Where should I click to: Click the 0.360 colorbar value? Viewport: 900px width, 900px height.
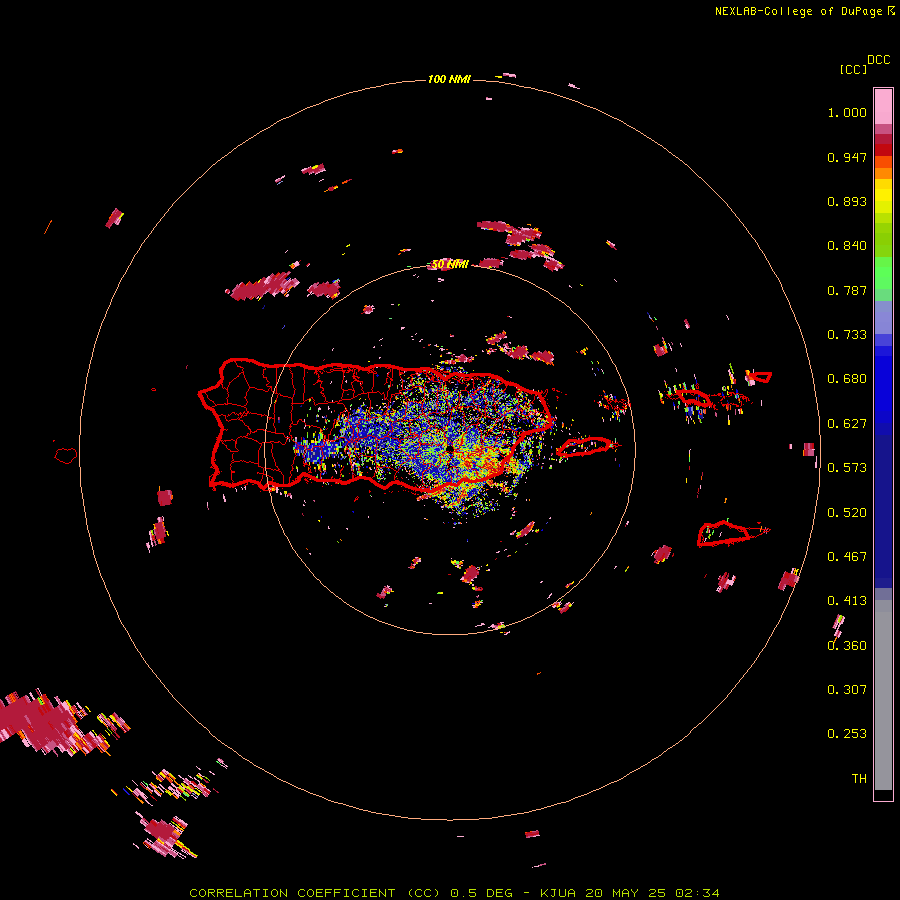coord(847,646)
